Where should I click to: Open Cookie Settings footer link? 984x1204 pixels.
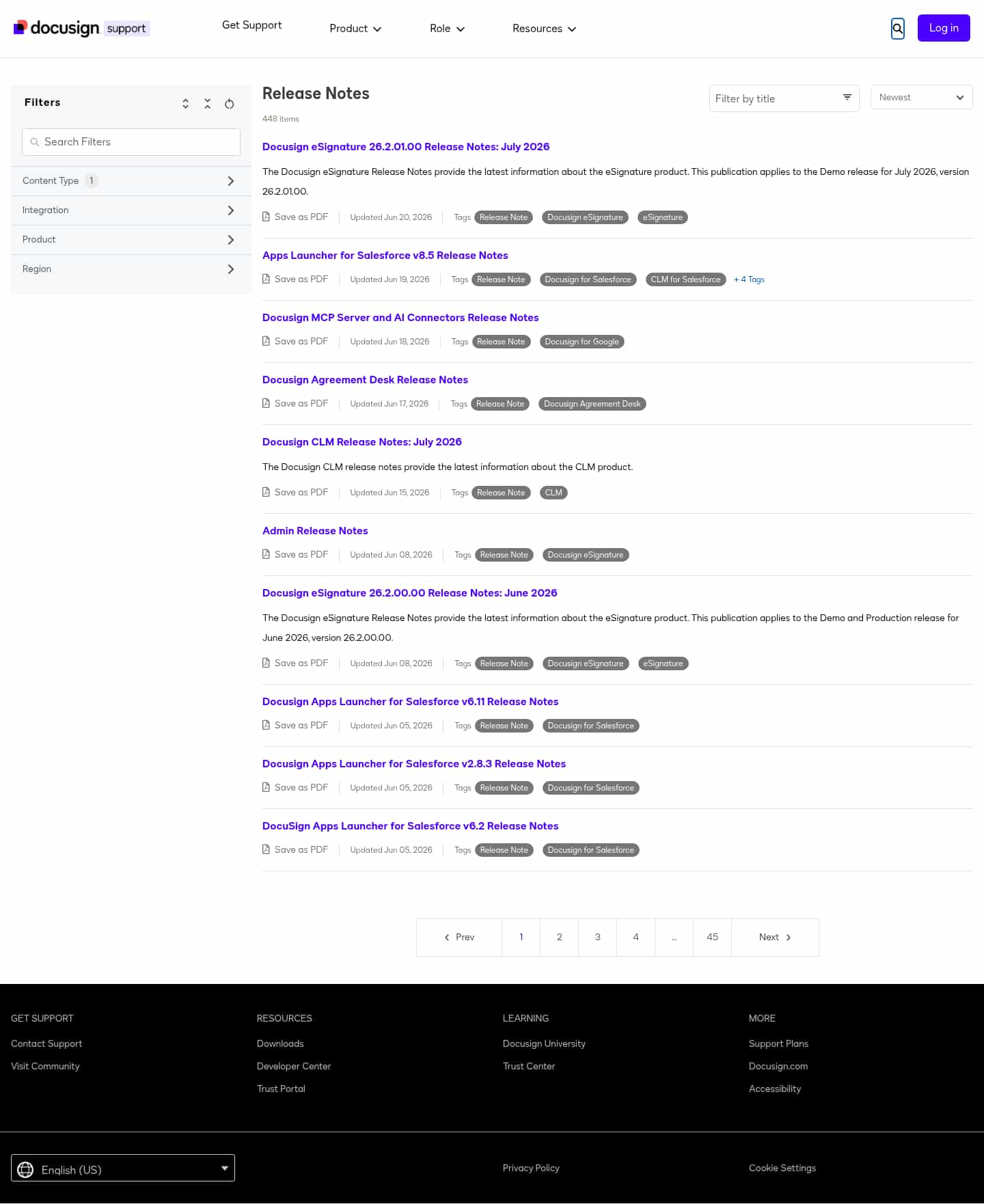[x=782, y=1168]
